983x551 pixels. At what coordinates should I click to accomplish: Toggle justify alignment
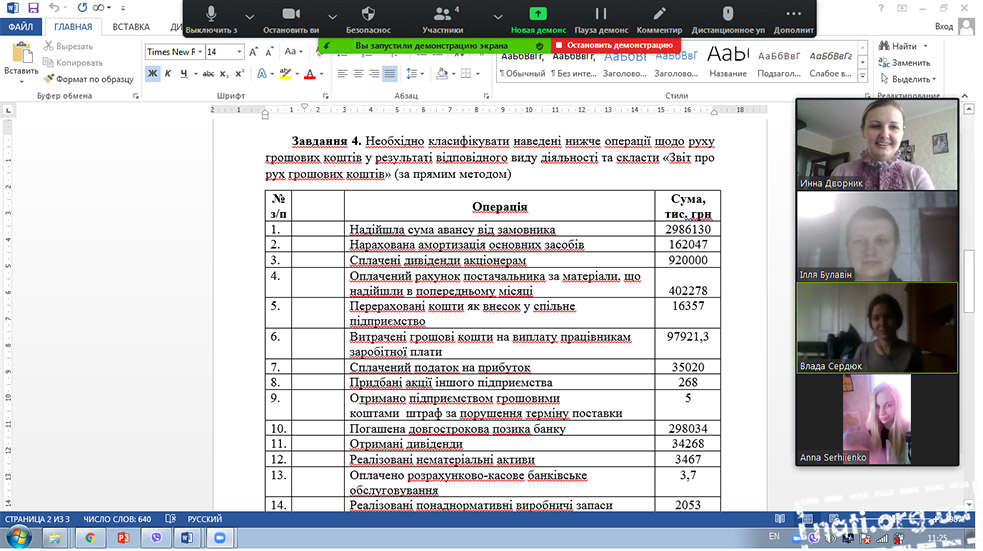389,74
